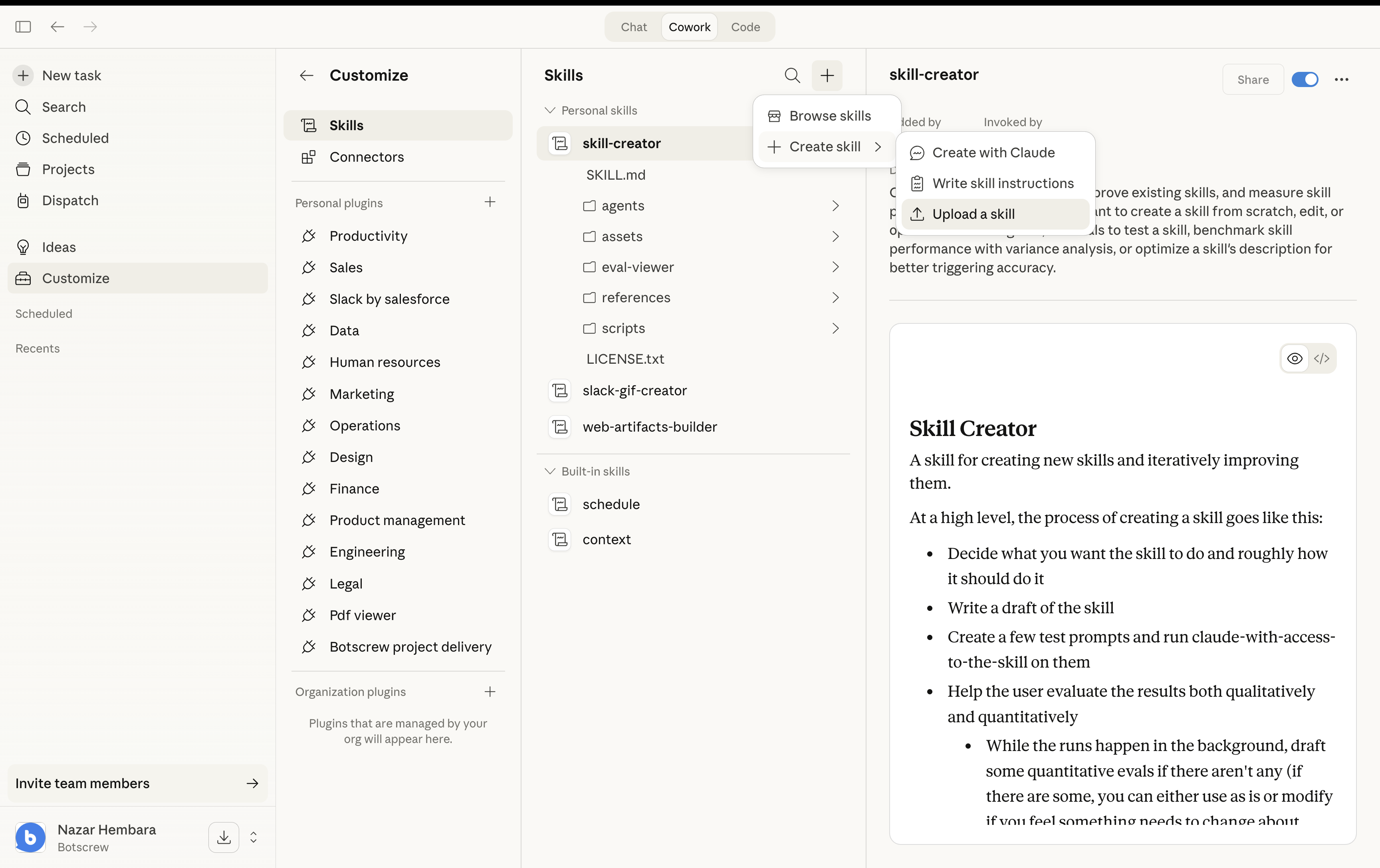Switch to eye preview view mode
Image resolution: width=1380 pixels, height=868 pixels.
click(1294, 359)
